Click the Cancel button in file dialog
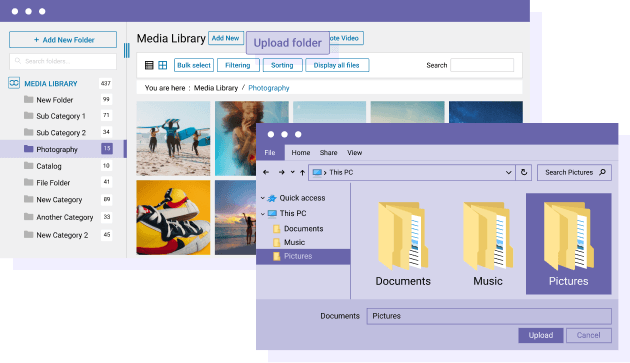 pyautogui.click(x=589, y=335)
